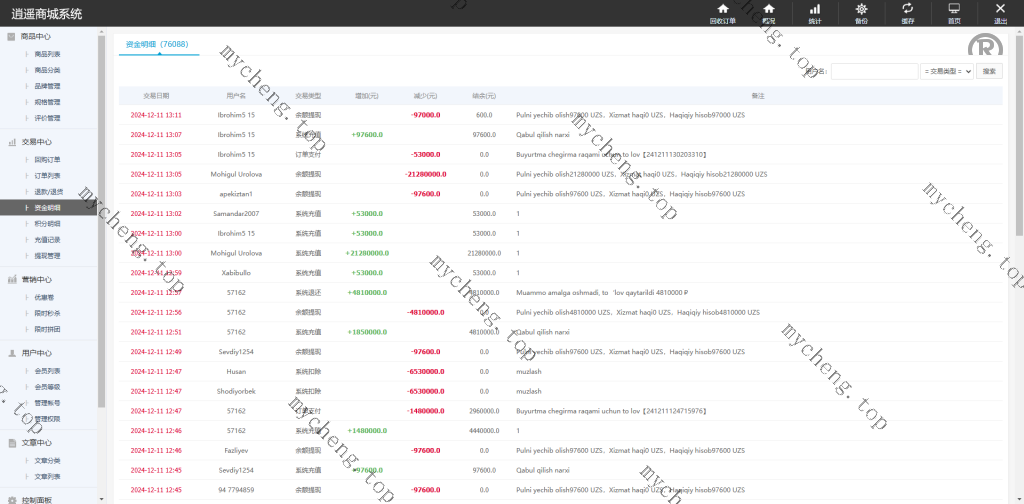Viewport: 1024px width, 504px height.
Task: Open 会员列表 in the sidebar
Action: coord(47,370)
